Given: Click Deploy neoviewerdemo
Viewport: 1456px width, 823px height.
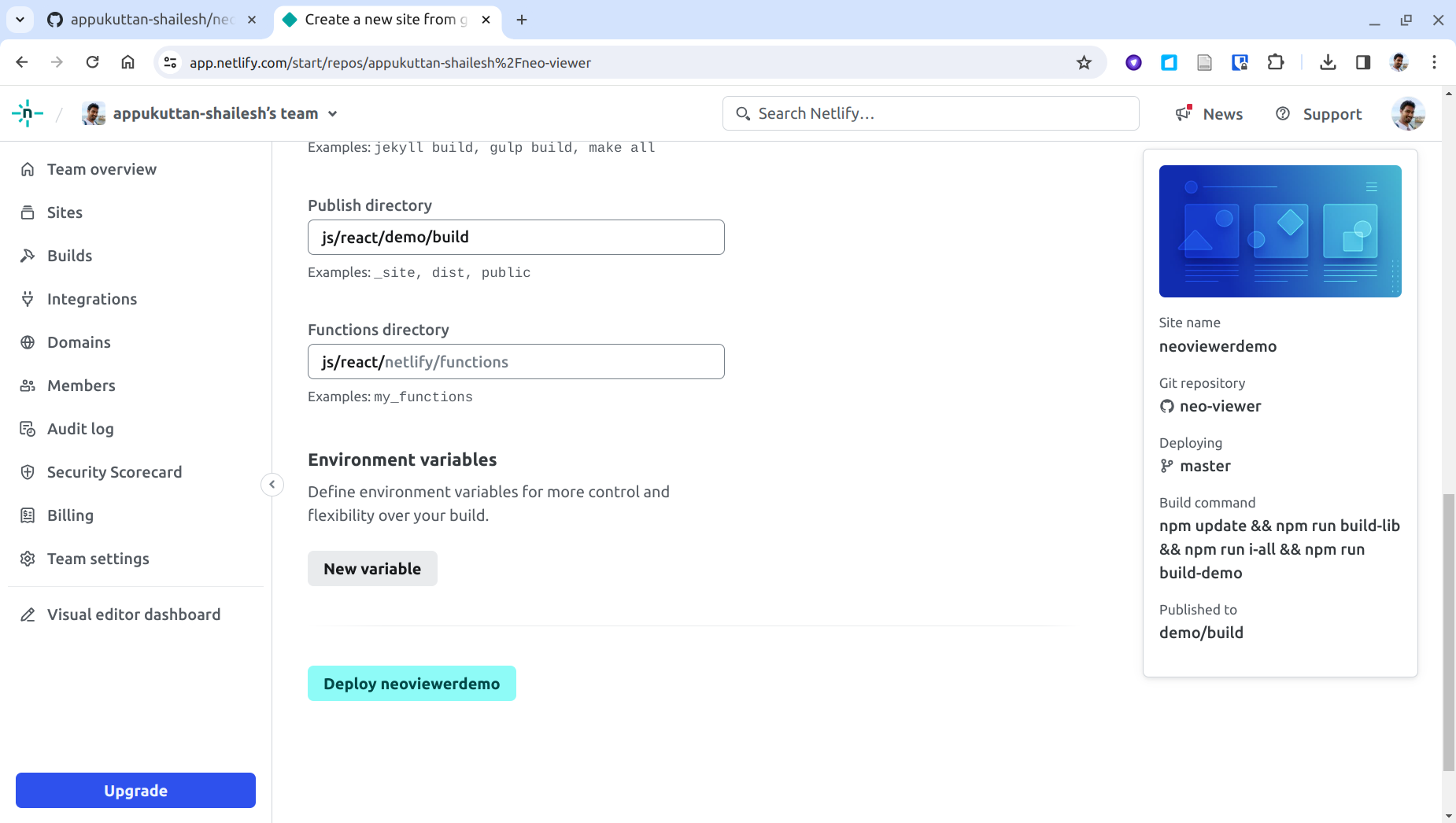Looking at the screenshot, I should 412,683.
